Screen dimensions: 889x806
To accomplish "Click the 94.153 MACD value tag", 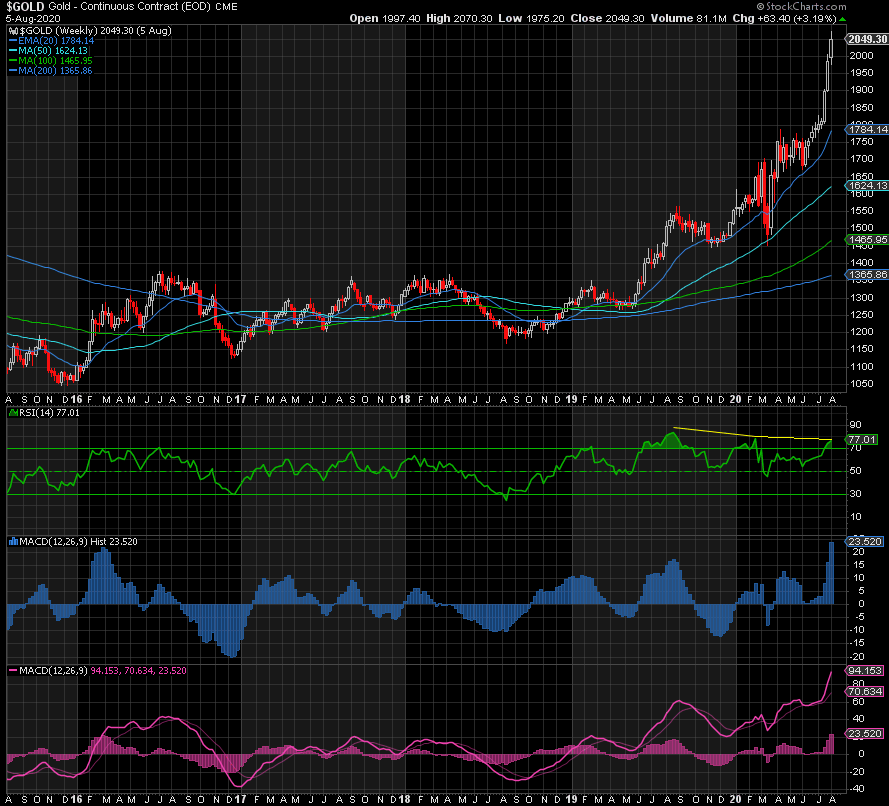I will click(866, 671).
